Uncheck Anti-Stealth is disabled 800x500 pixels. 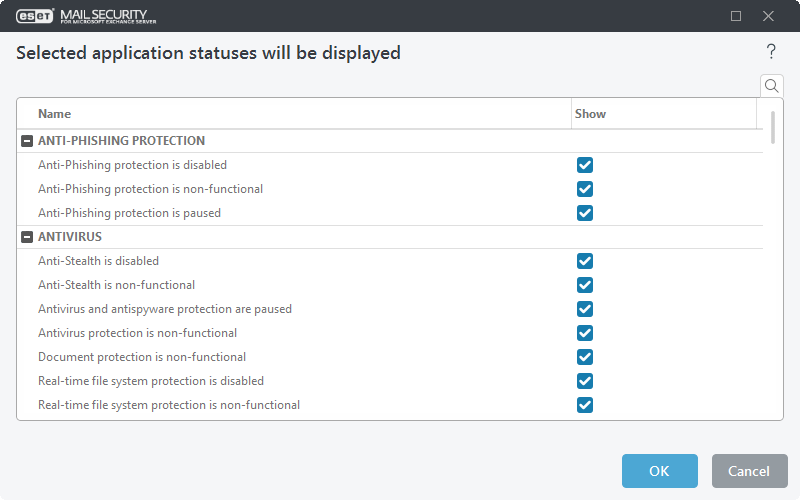pos(585,261)
